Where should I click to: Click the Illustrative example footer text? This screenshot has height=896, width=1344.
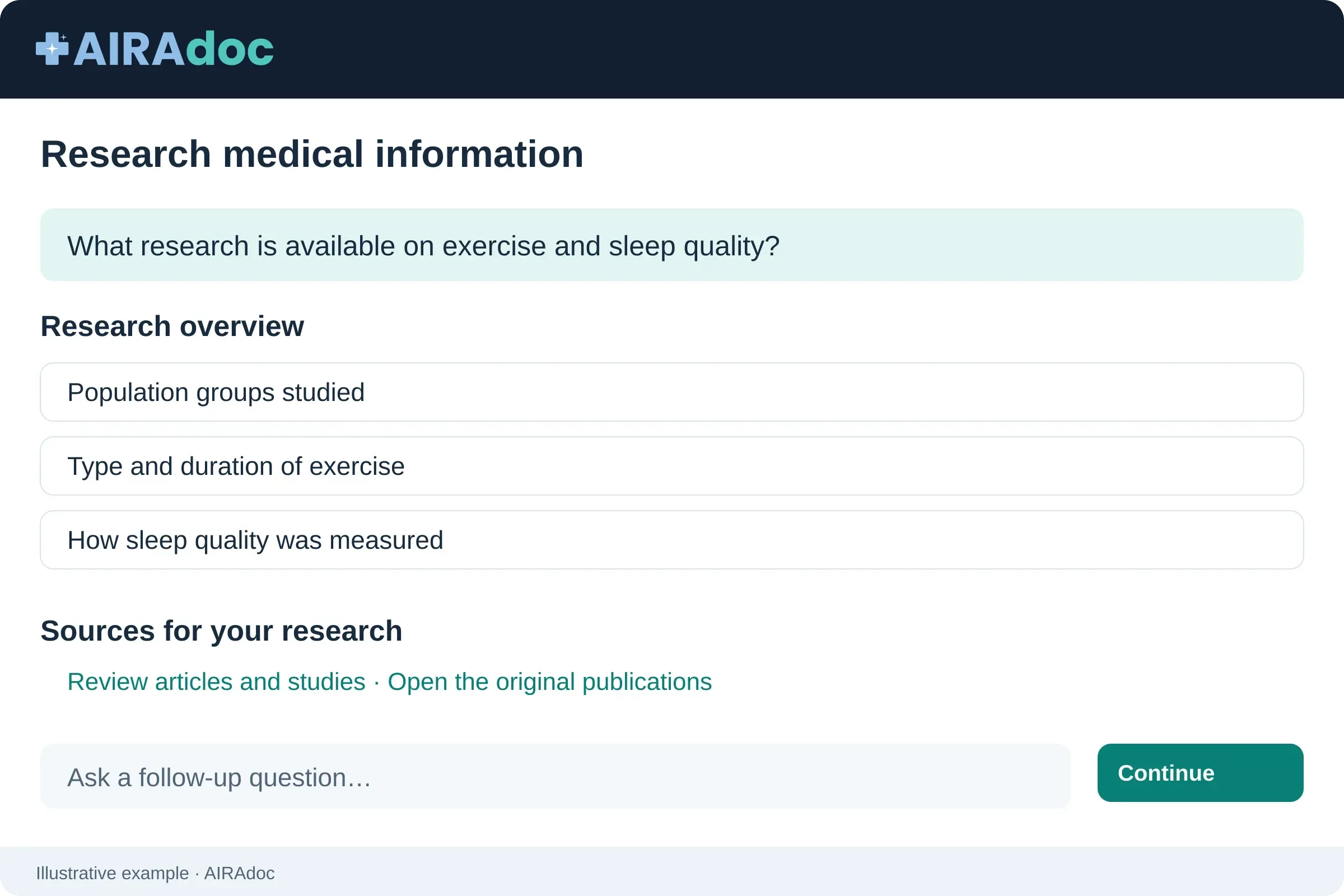click(x=155, y=873)
